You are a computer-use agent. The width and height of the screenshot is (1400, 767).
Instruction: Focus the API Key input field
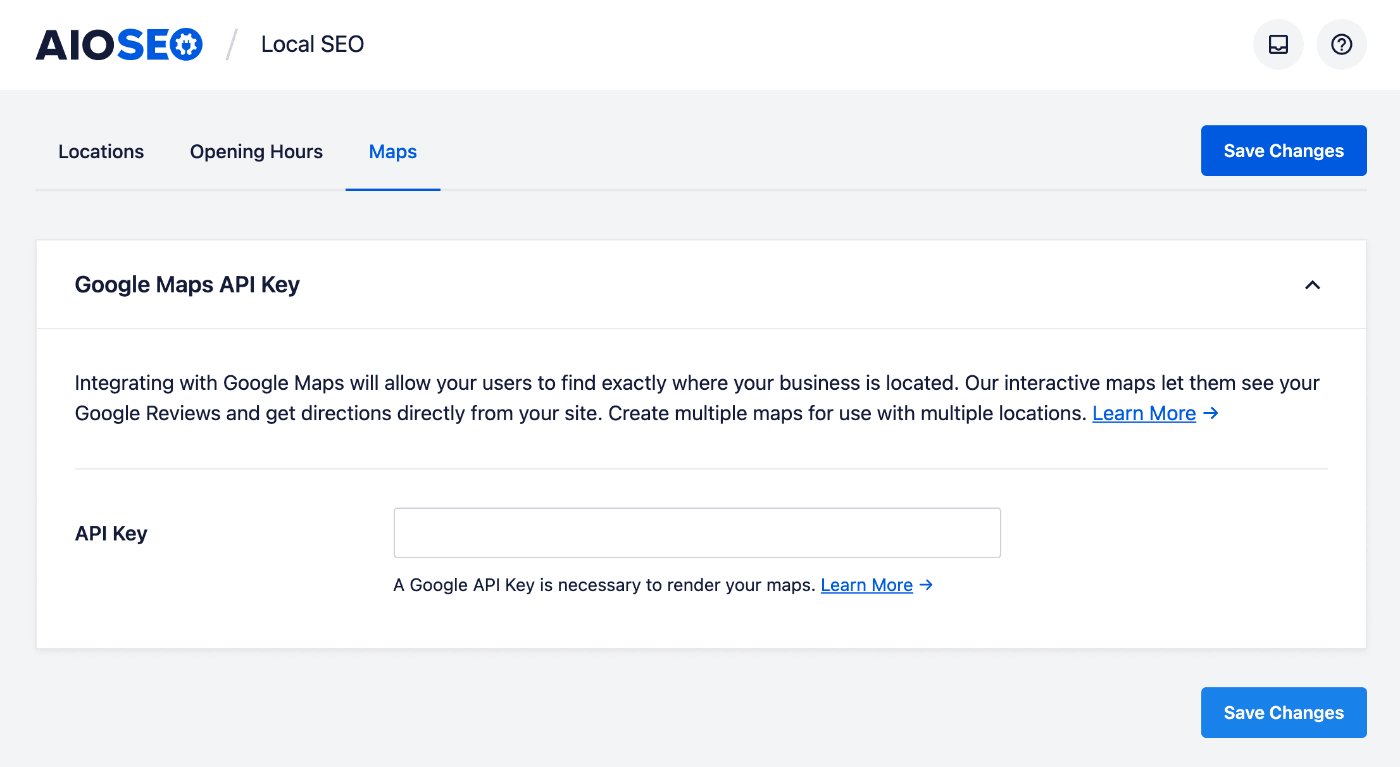coord(697,533)
